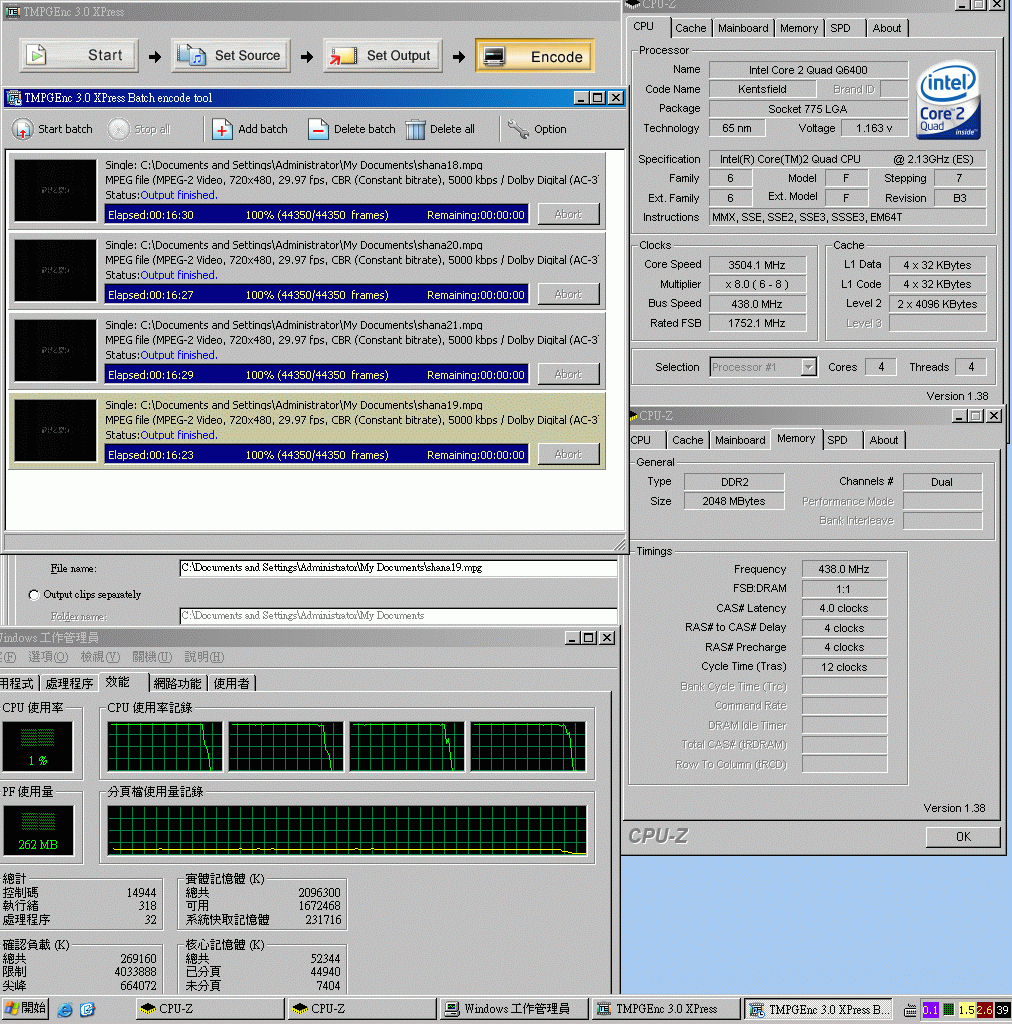Image resolution: width=1012 pixels, height=1024 pixels.
Task: Select the shana20.mpg preview thumbnail
Action: point(55,270)
